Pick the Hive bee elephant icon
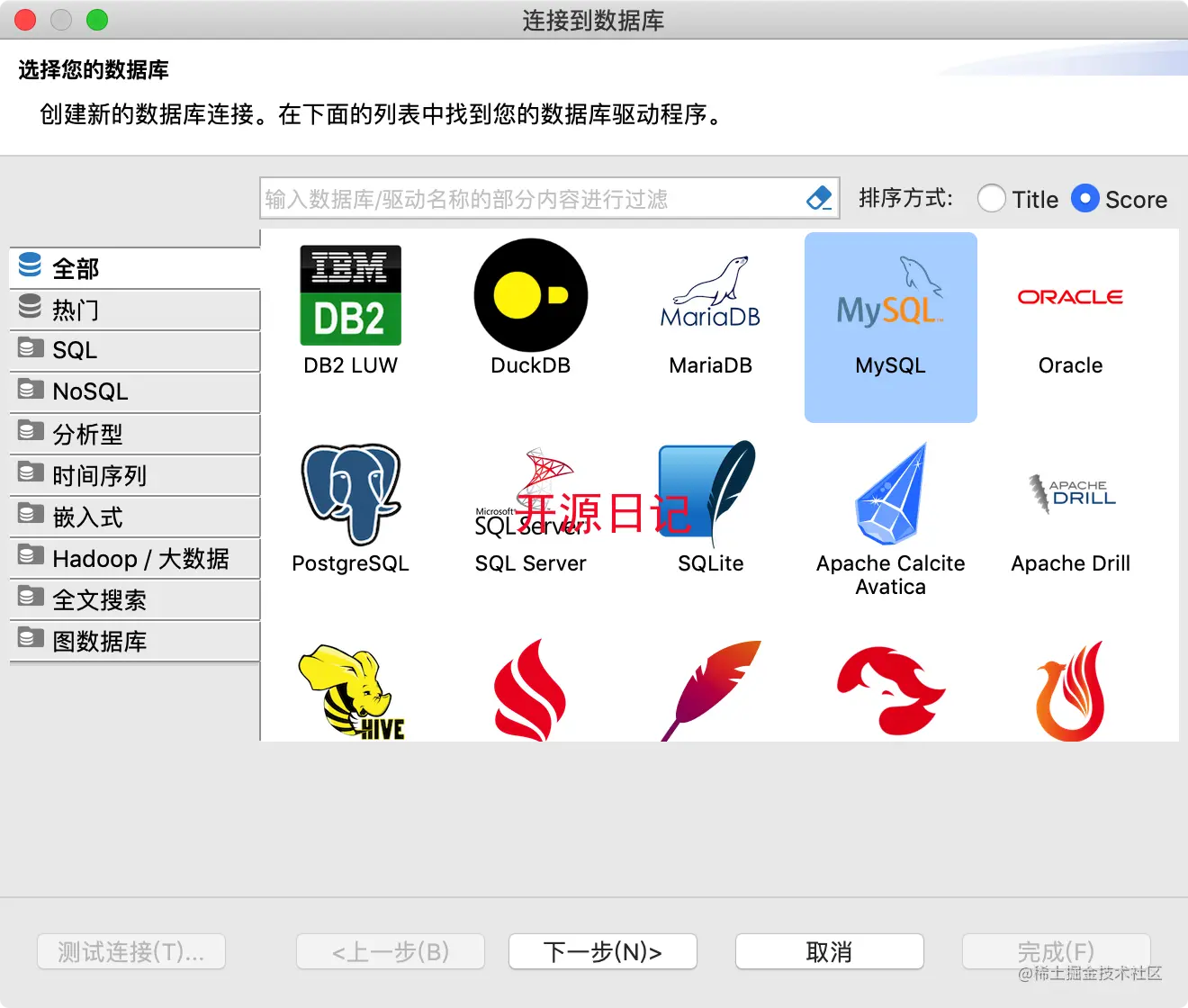The image size is (1188, 1008). point(351,691)
